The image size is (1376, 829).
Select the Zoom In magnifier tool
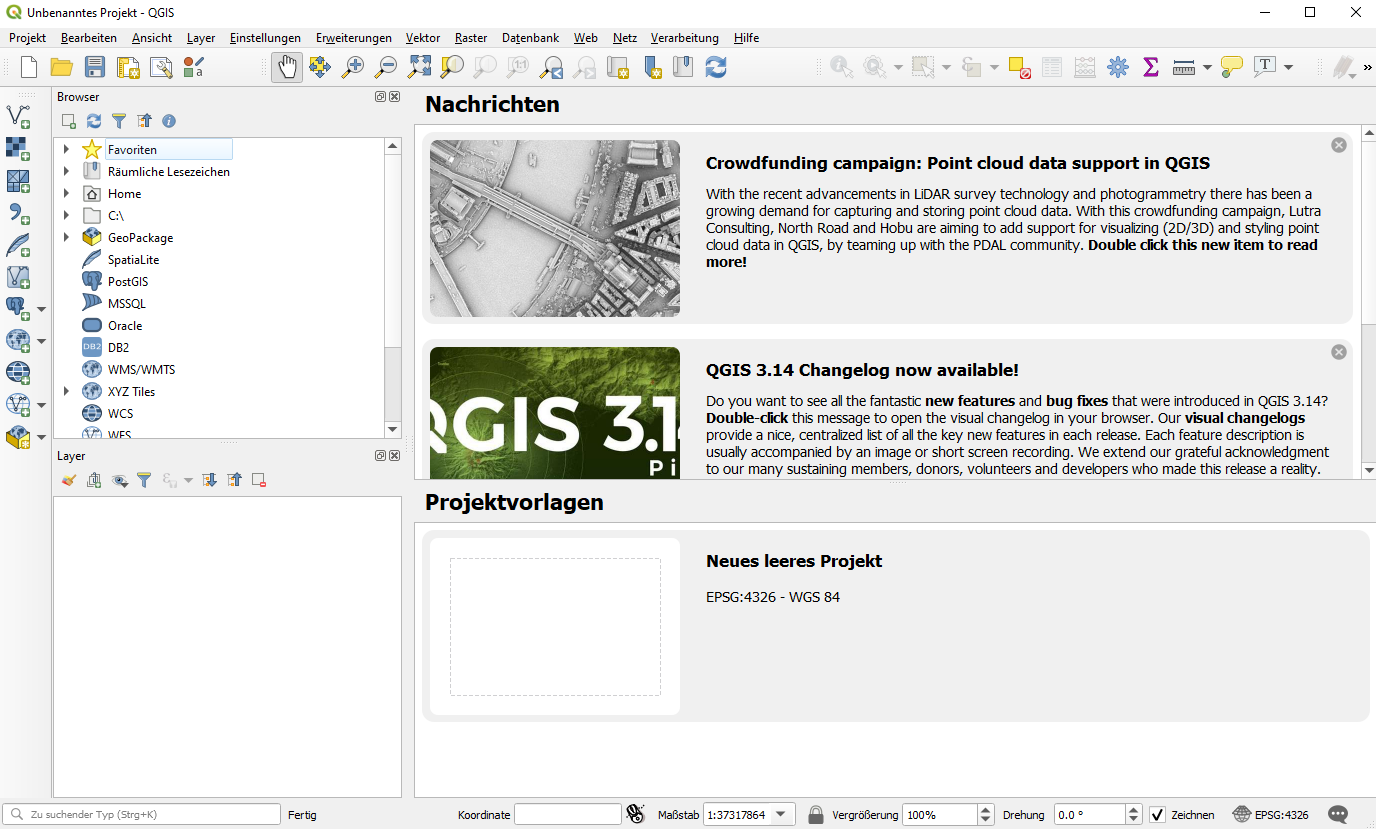pyautogui.click(x=353, y=67)
